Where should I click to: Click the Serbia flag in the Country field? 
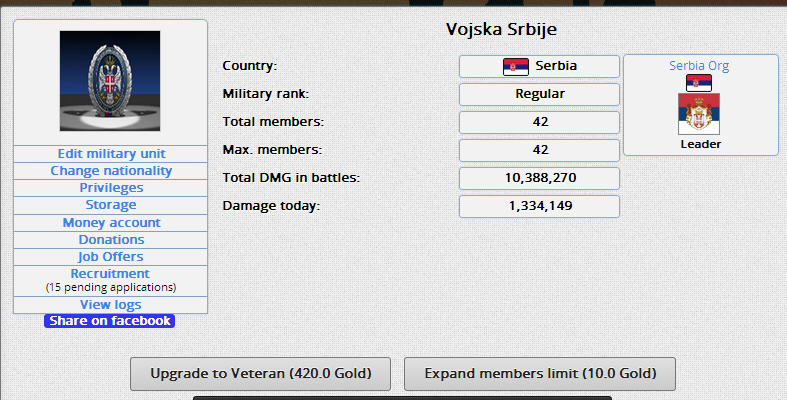coord(515,67)
